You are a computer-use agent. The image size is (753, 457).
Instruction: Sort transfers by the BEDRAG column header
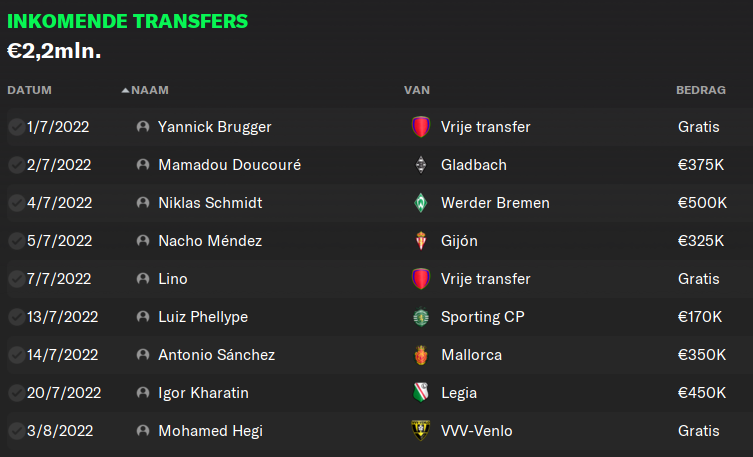pyautogui.click(x=701, y=90)
